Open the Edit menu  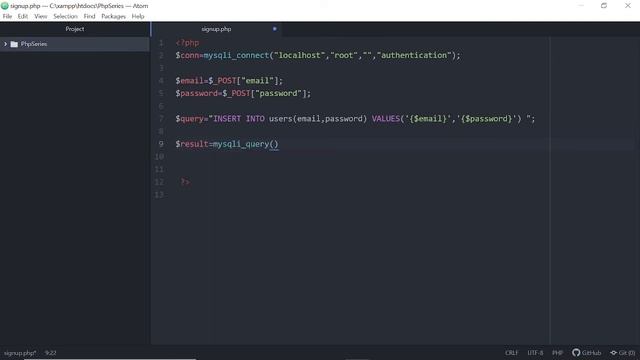(23, 16)
